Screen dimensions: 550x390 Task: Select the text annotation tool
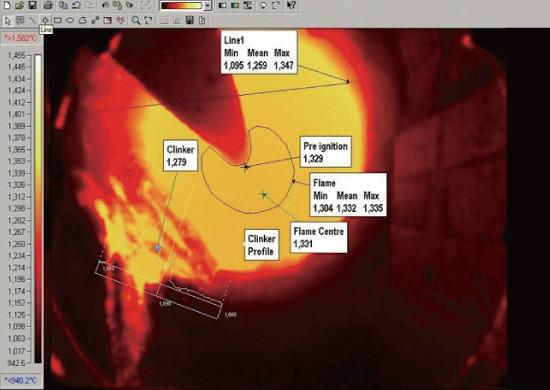(20, 20)
